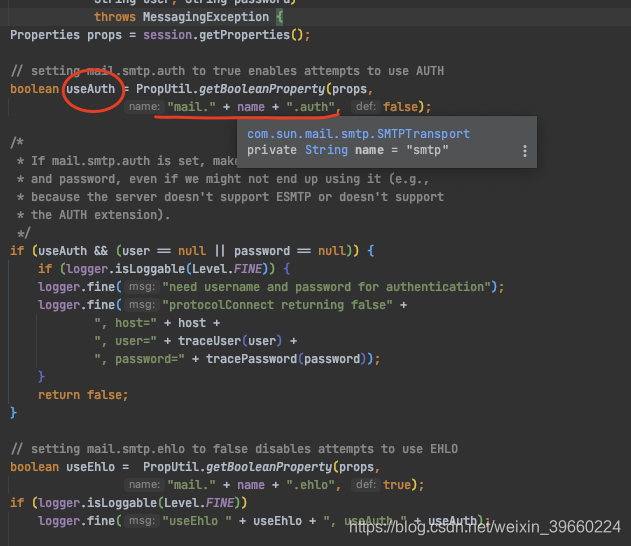
Task: Click the "useEhlo " string in last logger line
Action: click(x=197, y=521)
